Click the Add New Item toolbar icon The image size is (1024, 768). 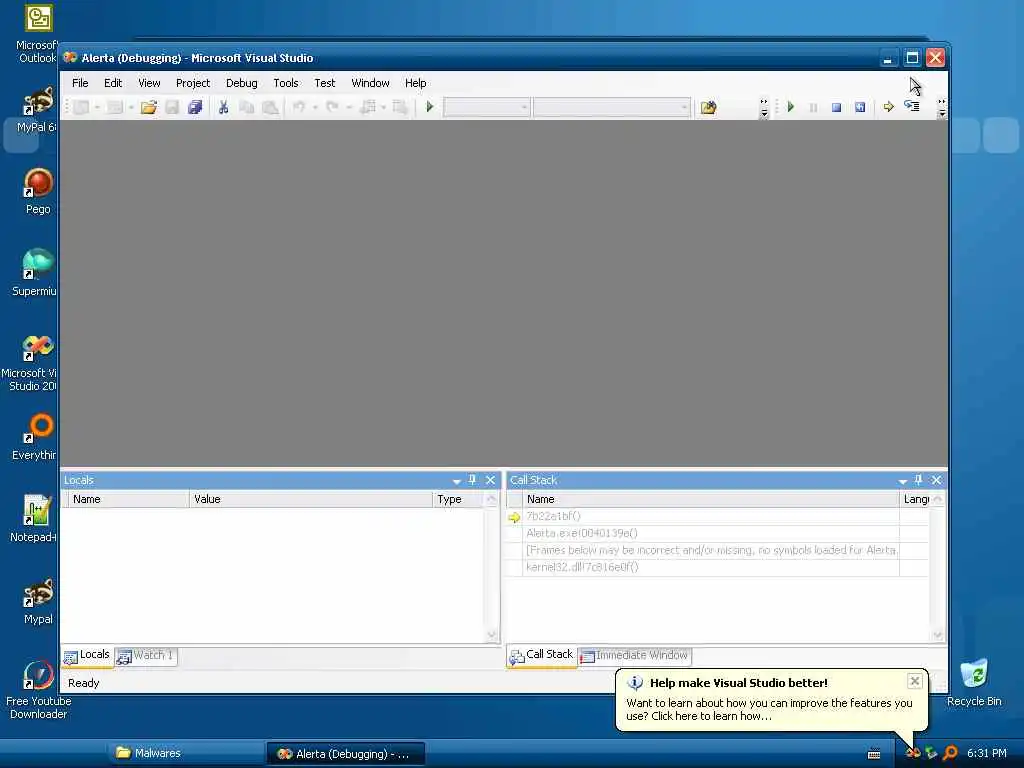115,108
